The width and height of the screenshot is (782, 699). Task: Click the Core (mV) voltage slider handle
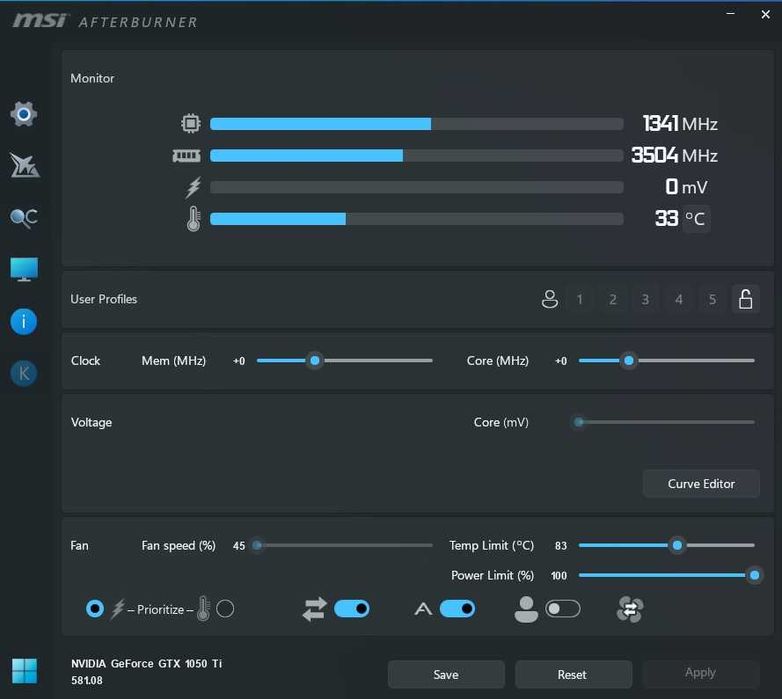579,422
